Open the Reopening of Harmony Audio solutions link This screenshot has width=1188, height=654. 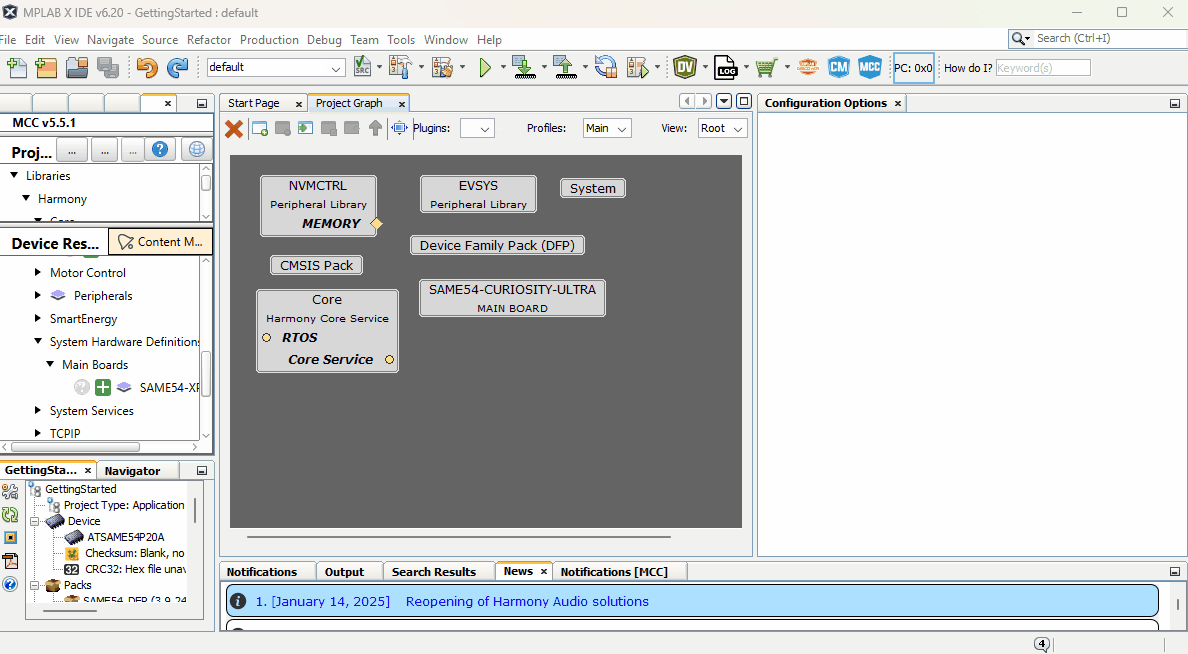(527, 601)
